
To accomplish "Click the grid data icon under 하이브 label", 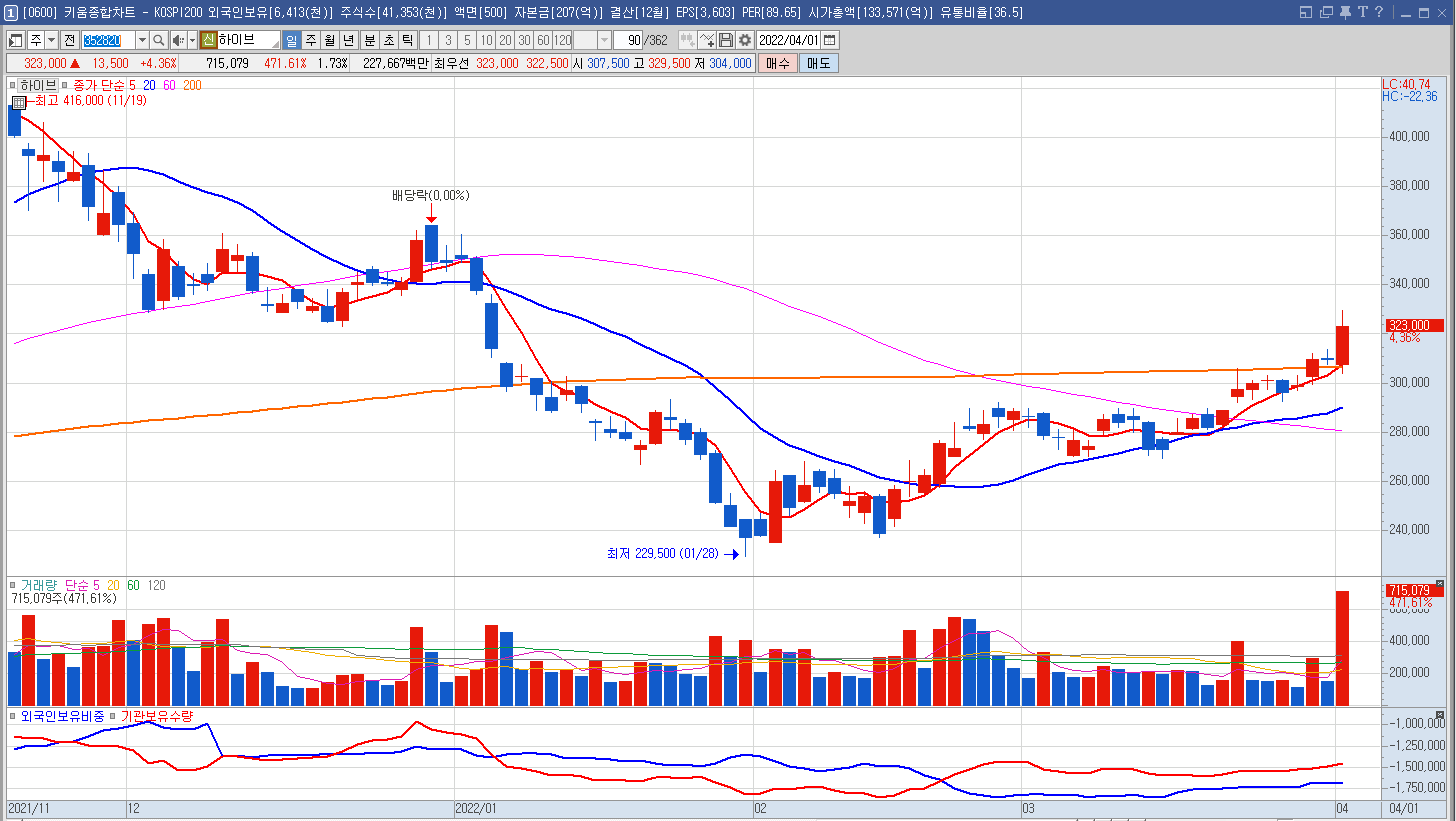I will pyautogui.click(x=18, y=101).
